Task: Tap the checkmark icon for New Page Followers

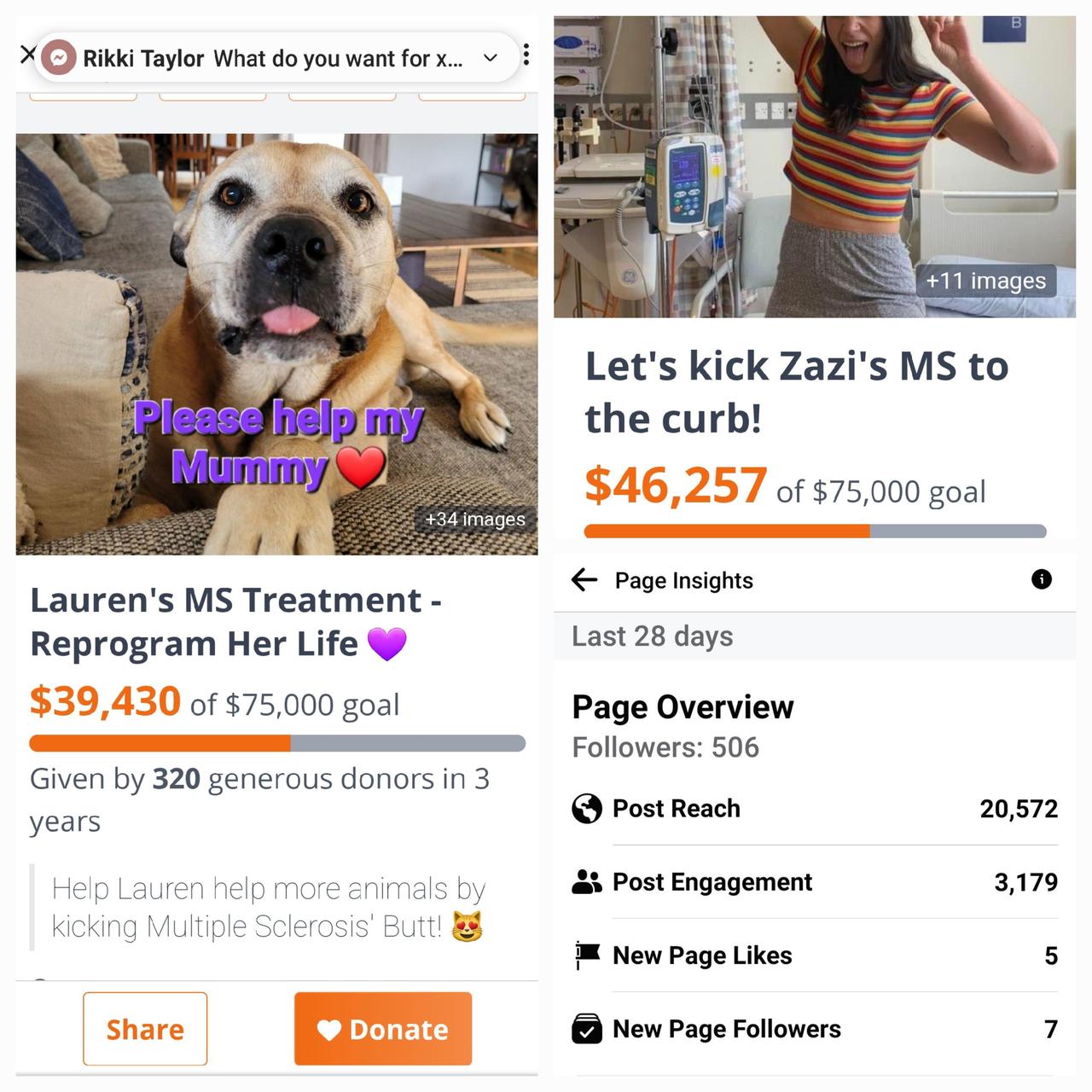Action: pos(587,1029)
